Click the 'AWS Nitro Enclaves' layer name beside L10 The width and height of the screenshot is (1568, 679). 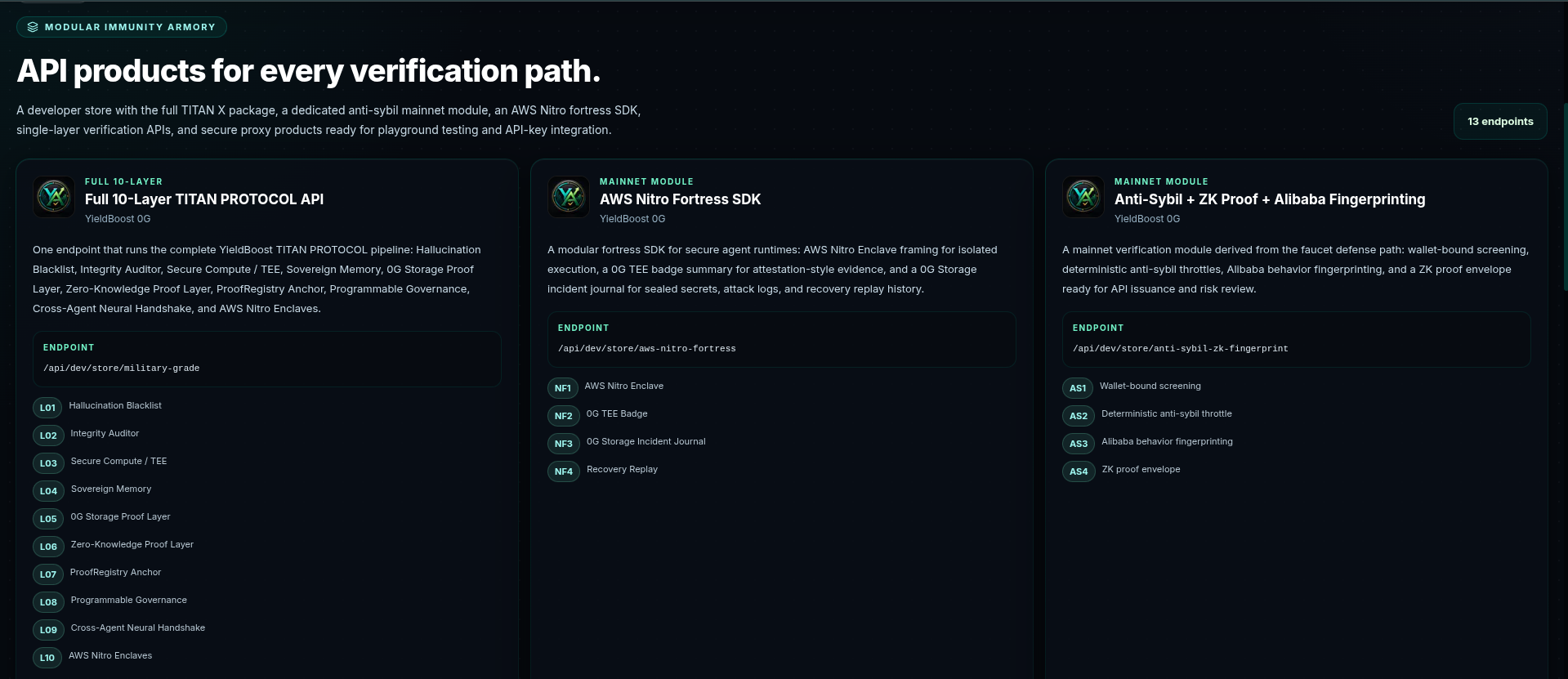point(110,655)
